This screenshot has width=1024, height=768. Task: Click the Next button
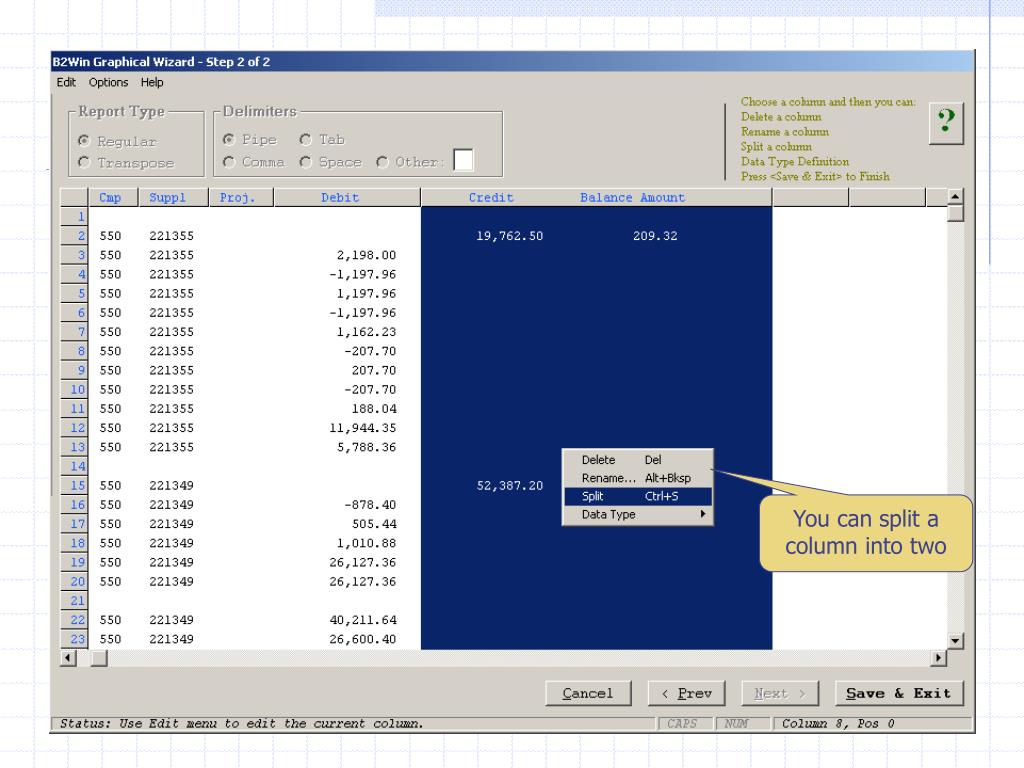pyautogui.click(x=780, y=693)
